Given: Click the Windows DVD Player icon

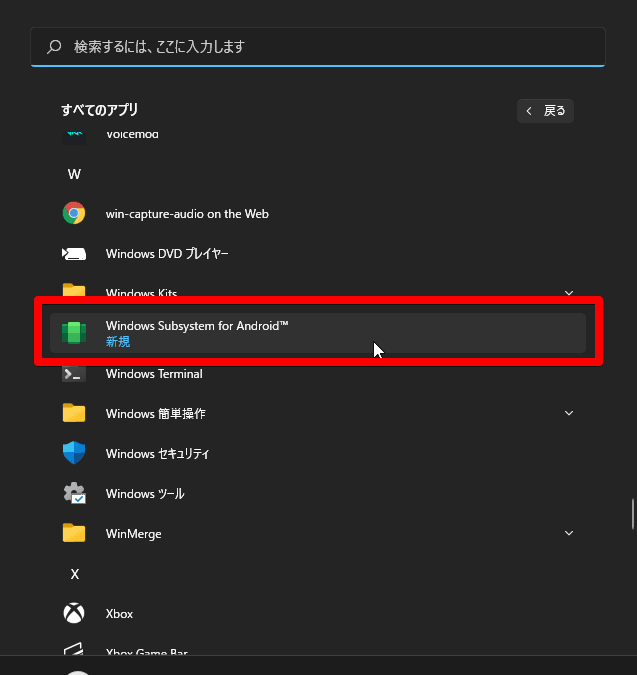Looking at the screenshot, I should tap(74, 254).
